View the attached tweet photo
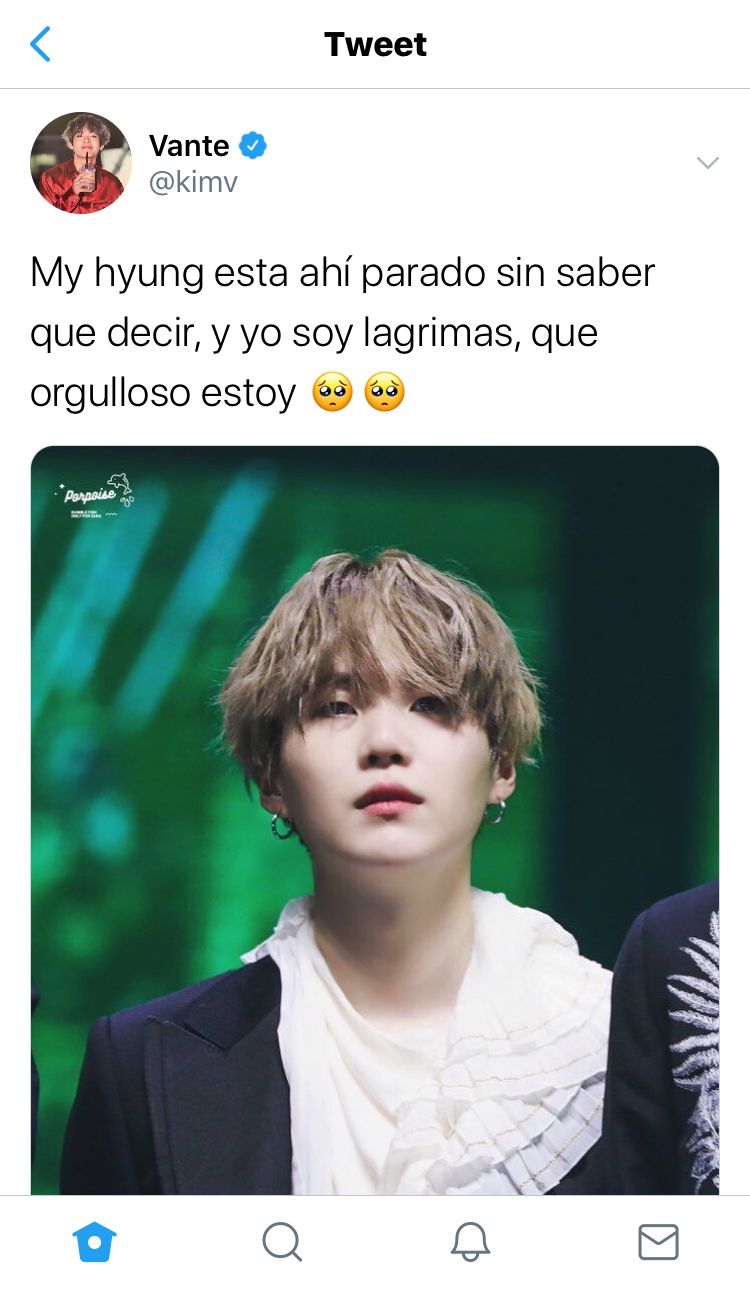 [375, 820]
